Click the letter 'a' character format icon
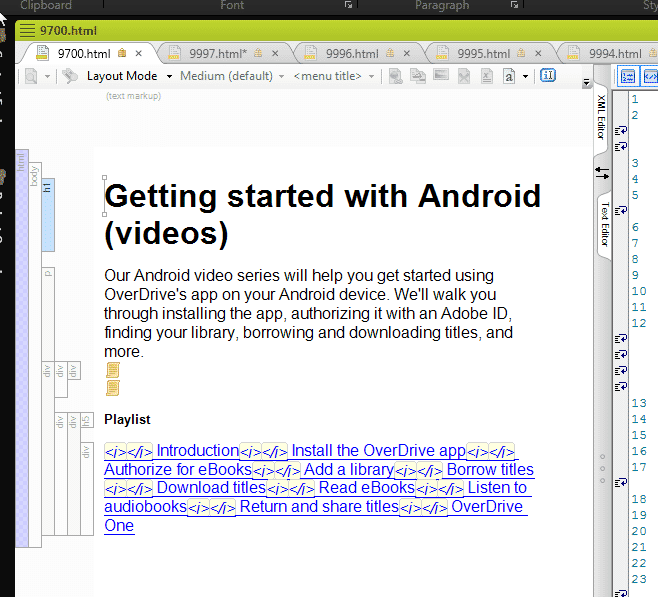This screenshot has height=597, width=658. point(509,76)
